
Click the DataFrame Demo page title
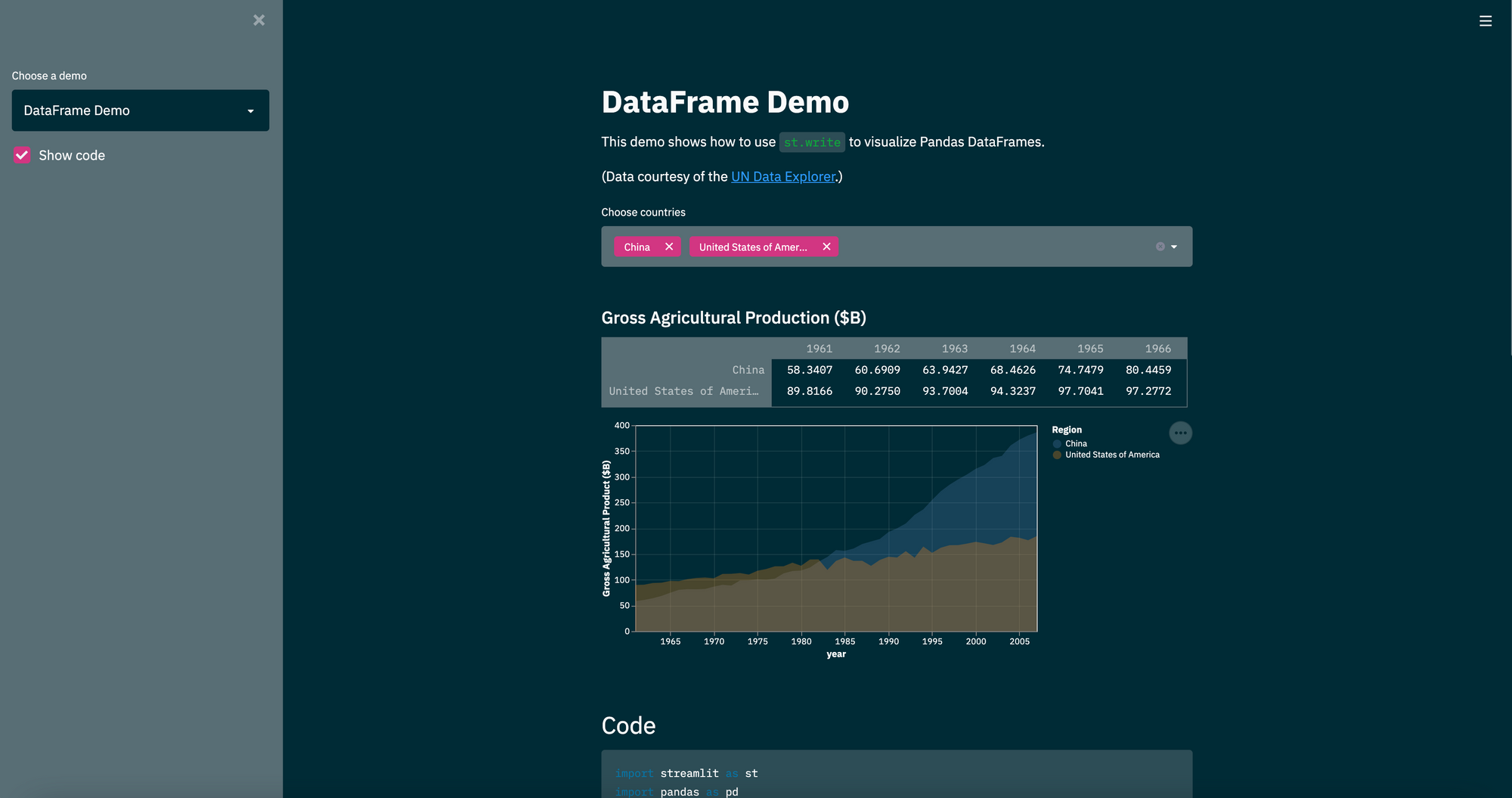(725, 102)
